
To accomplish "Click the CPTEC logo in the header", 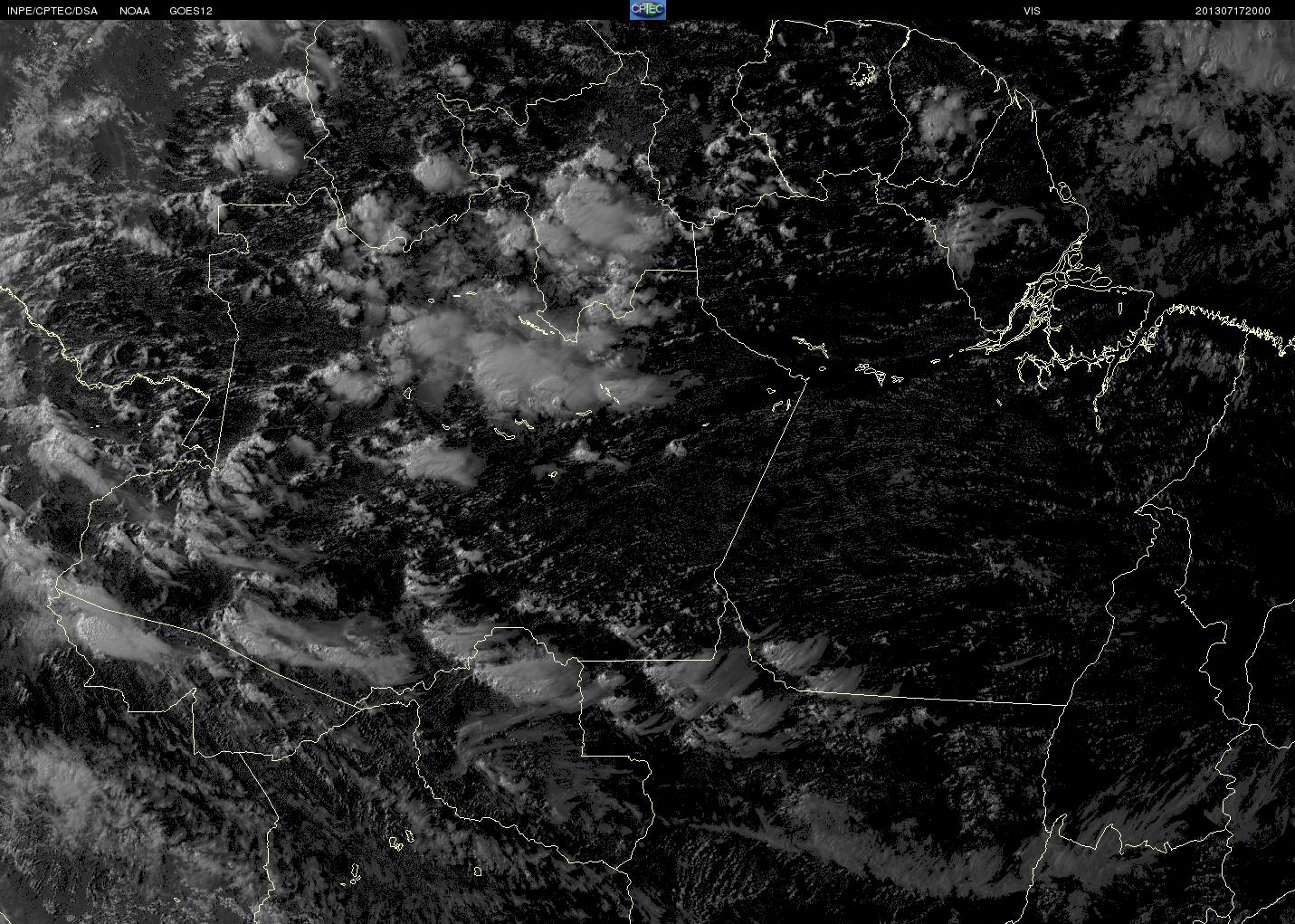I will tap(647, 10).
